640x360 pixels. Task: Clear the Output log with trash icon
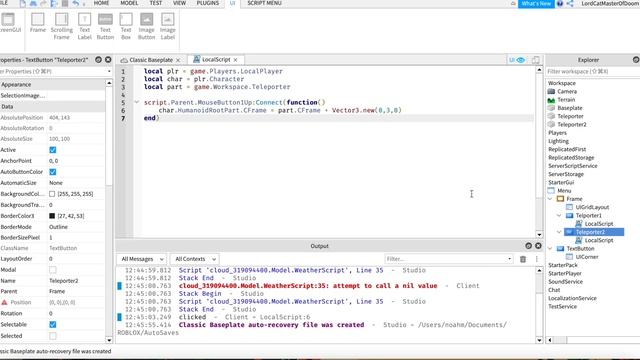(523, 259)
